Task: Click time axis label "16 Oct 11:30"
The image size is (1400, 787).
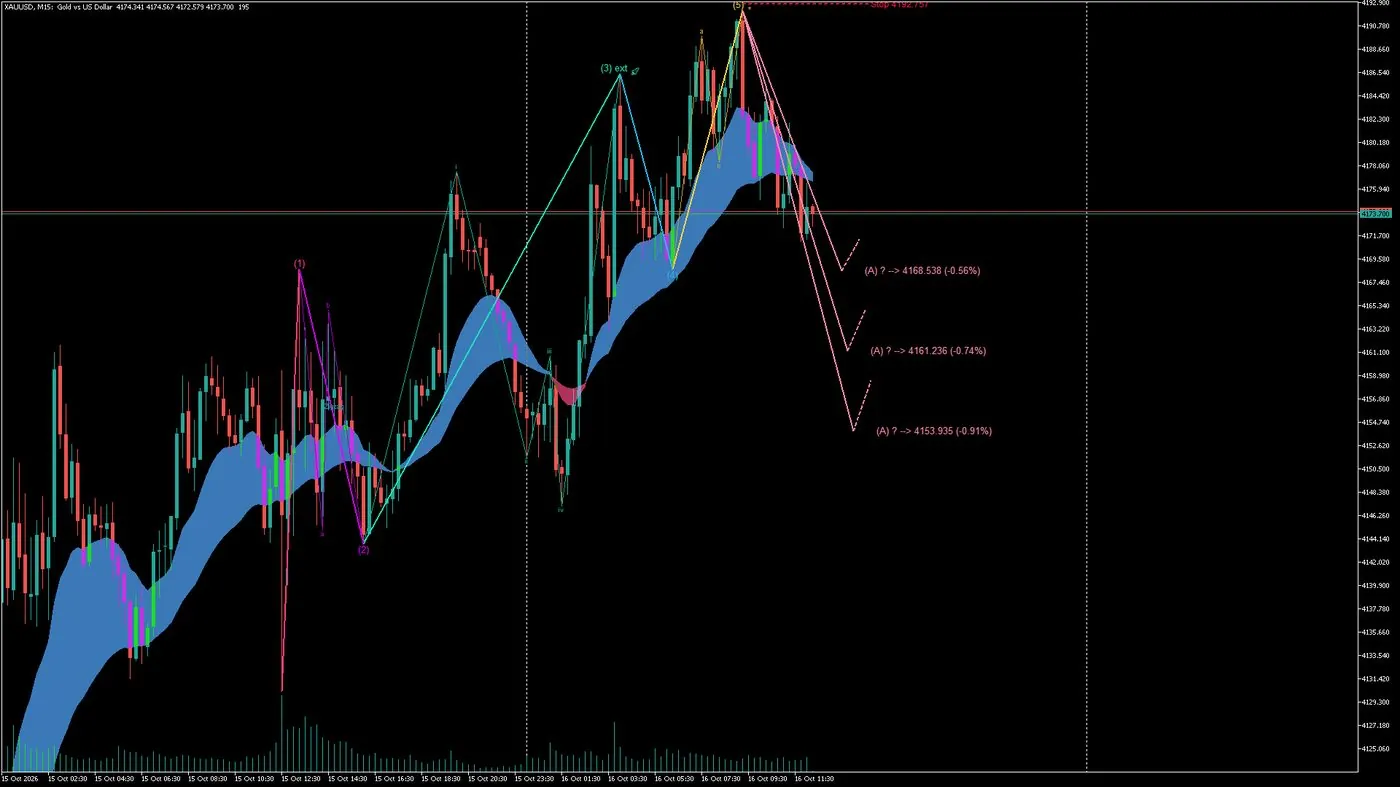Action: click(814, 778)
